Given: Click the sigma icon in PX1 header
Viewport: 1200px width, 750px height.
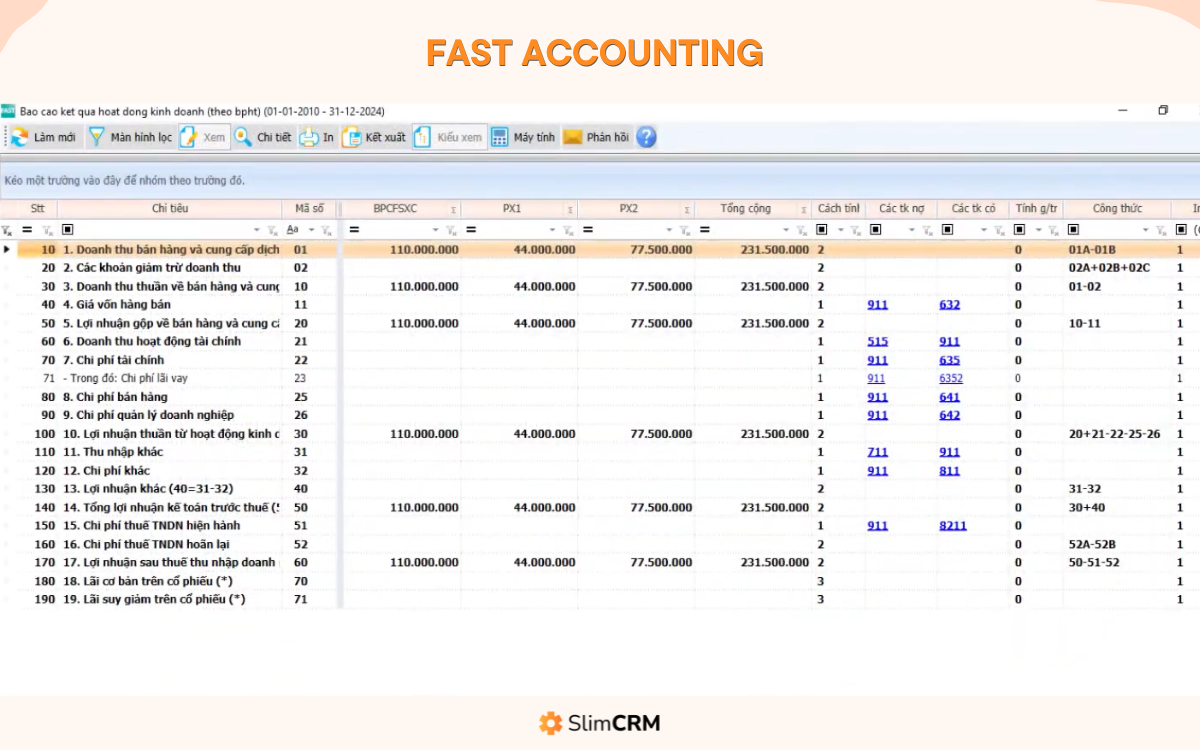Looking at the screenshot, I should click(x=570, y=209).
